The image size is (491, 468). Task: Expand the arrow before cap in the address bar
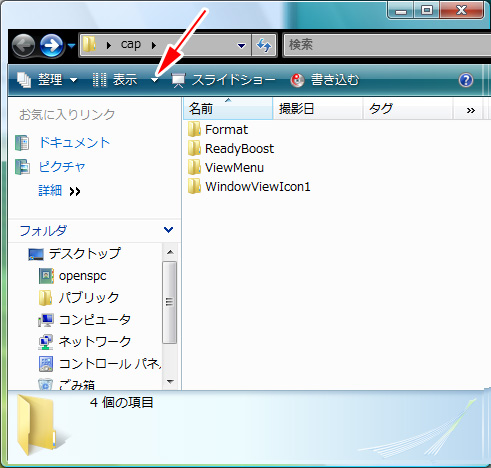click(108, 45)
